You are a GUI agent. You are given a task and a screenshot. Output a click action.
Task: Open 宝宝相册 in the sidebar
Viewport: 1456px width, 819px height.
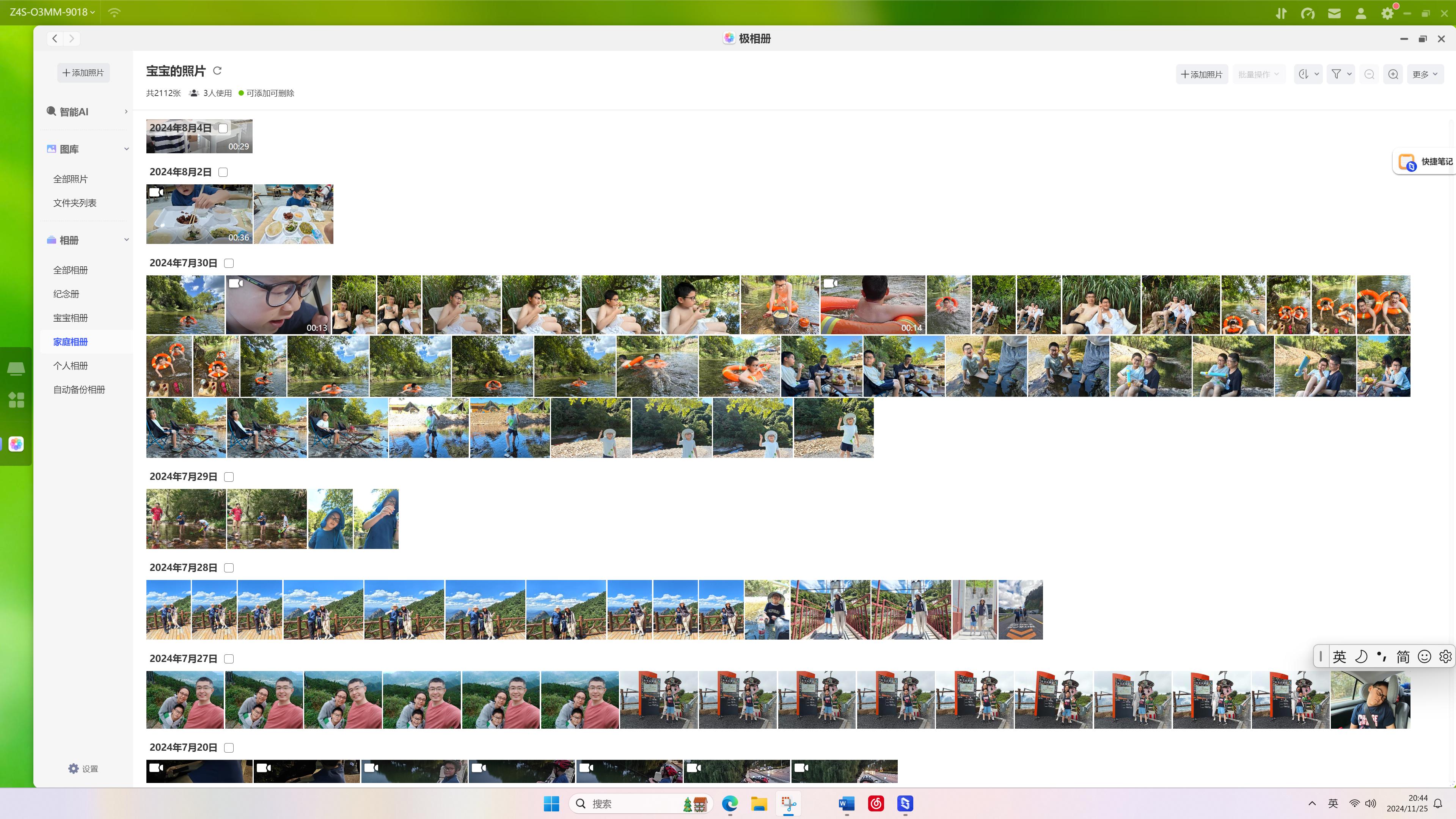(71, 318)
